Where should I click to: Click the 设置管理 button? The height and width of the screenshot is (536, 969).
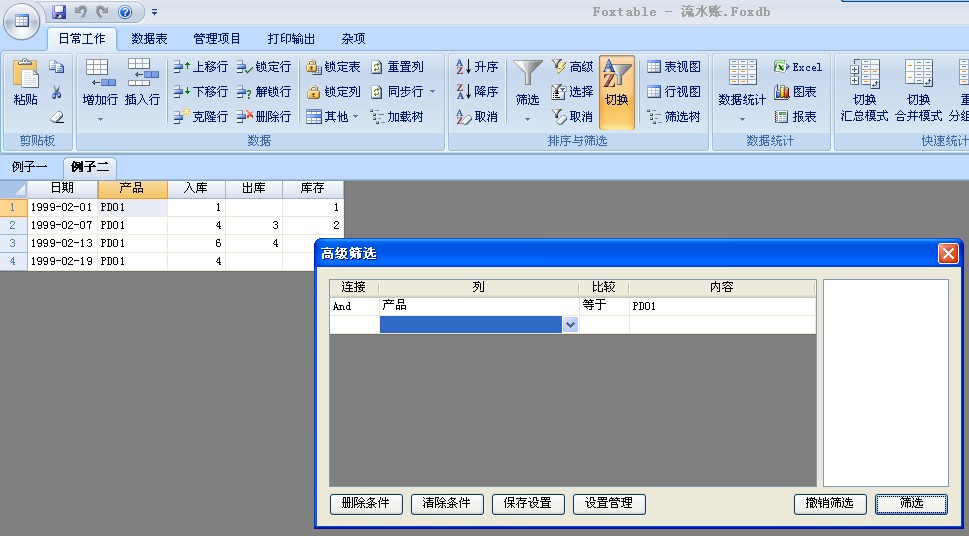(609, 504)
